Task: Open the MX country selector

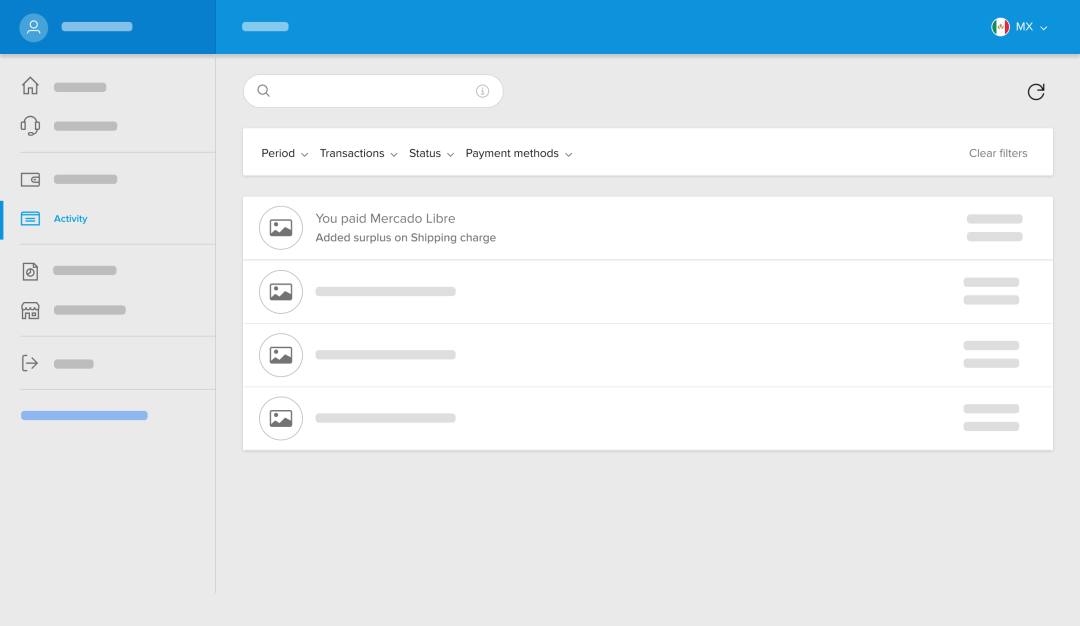Action: (x=1019, y=27)
